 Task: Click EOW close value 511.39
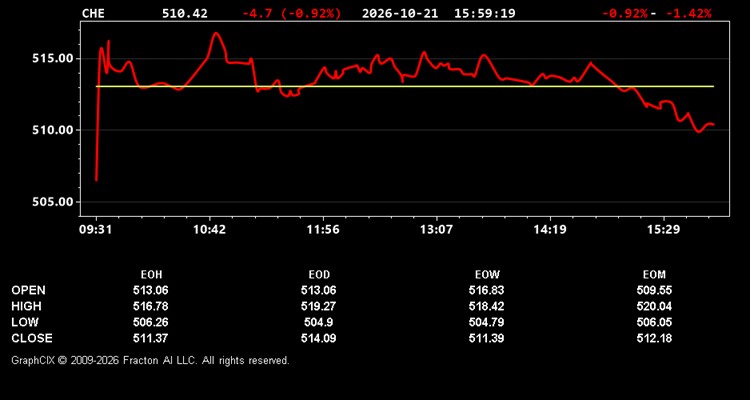[486, 338]
